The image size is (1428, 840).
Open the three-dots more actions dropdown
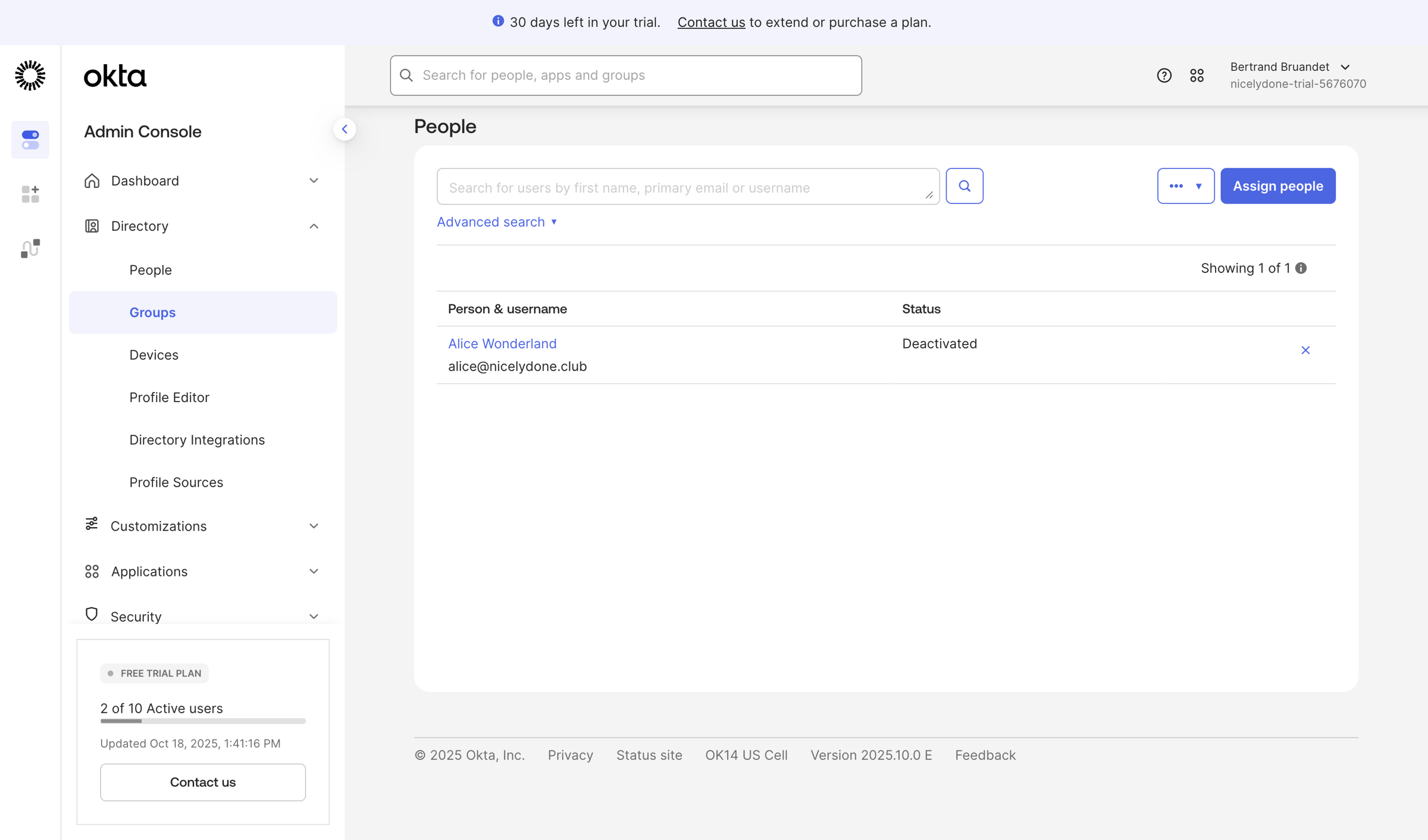[1185, 186]
